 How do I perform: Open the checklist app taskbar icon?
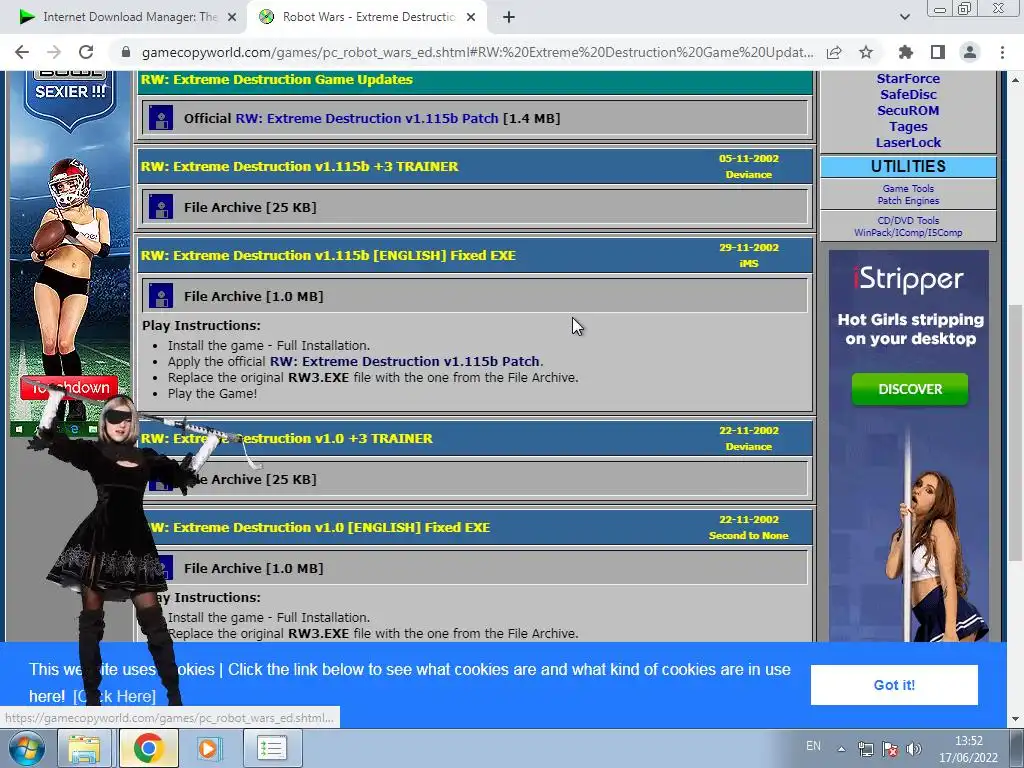(272, 748)
